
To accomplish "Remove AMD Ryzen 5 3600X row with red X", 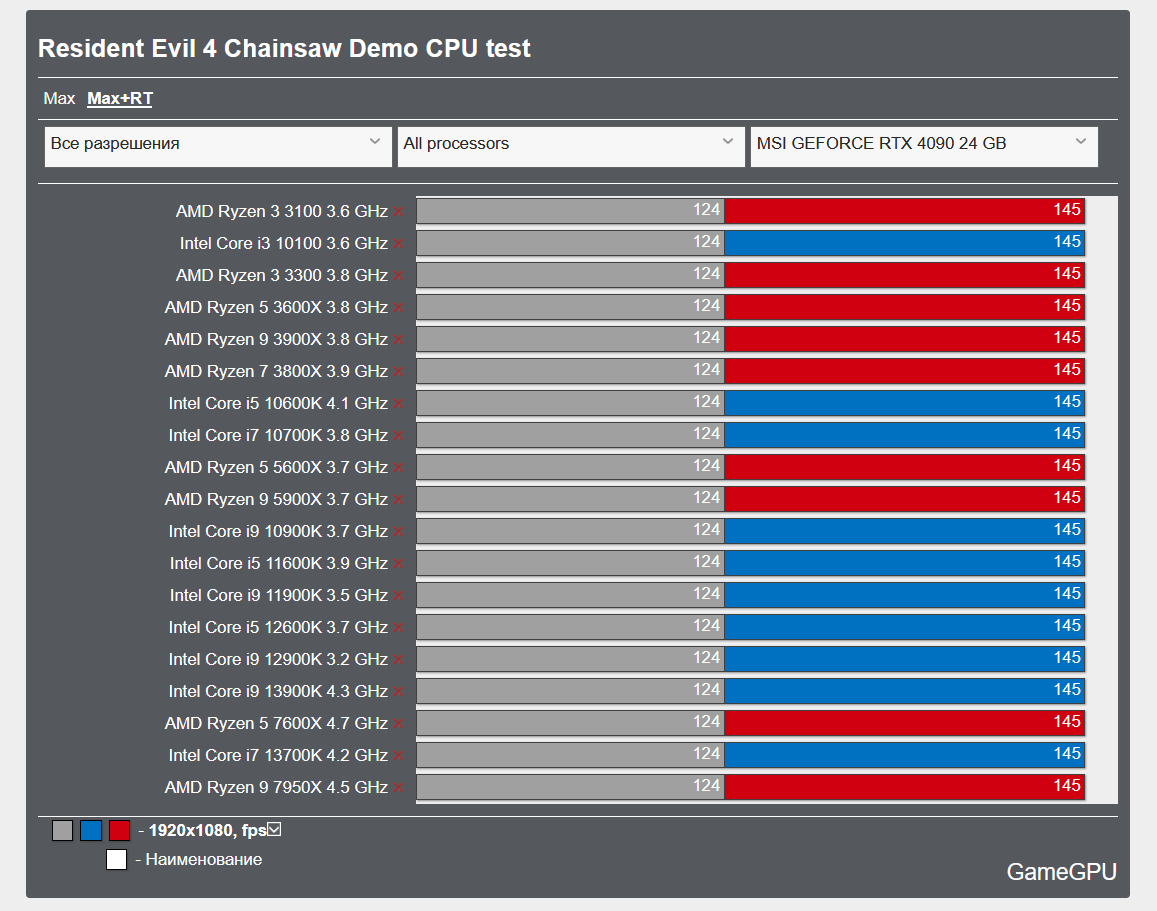I will (x=398, y=308).
